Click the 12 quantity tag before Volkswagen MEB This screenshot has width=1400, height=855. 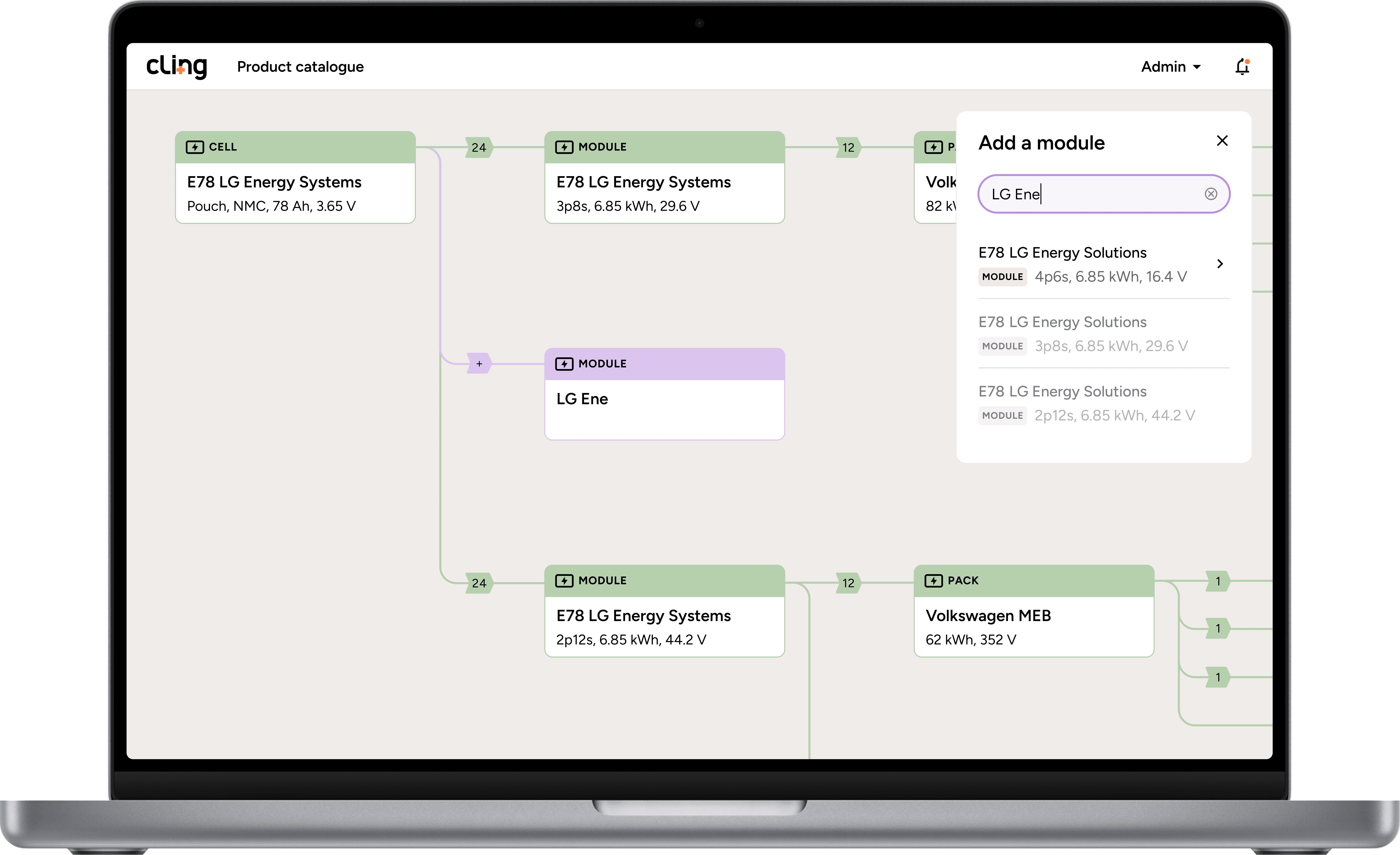point(848,583)
